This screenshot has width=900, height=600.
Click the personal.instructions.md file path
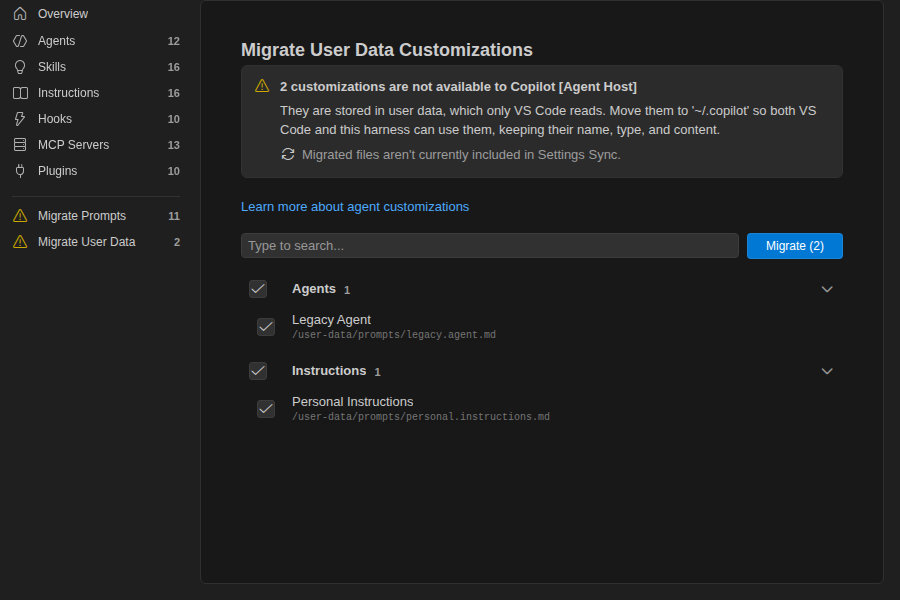(421, 417)
